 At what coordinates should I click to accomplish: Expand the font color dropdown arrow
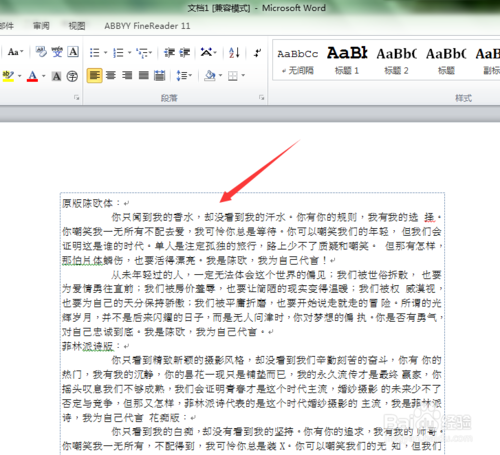tap(44, 76)
